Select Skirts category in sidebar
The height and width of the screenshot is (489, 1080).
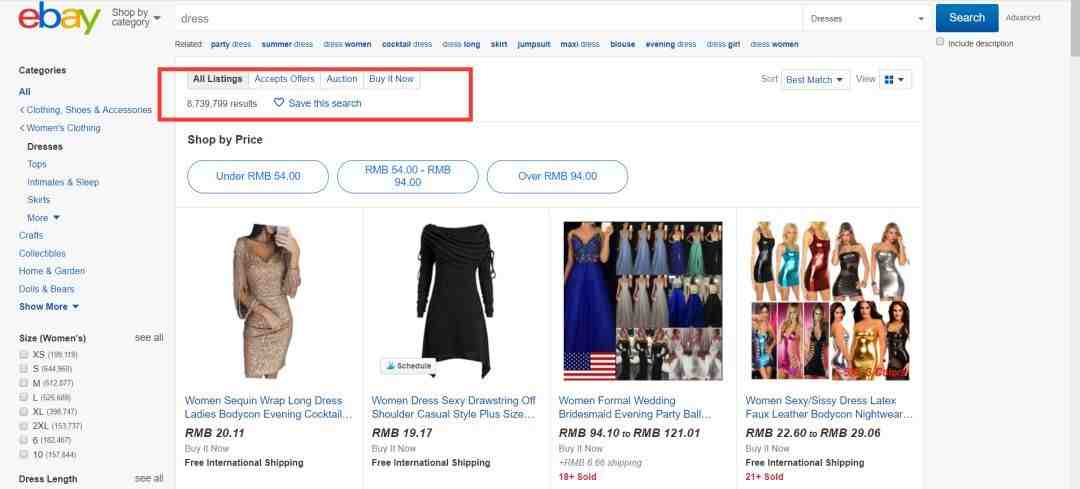39,200
